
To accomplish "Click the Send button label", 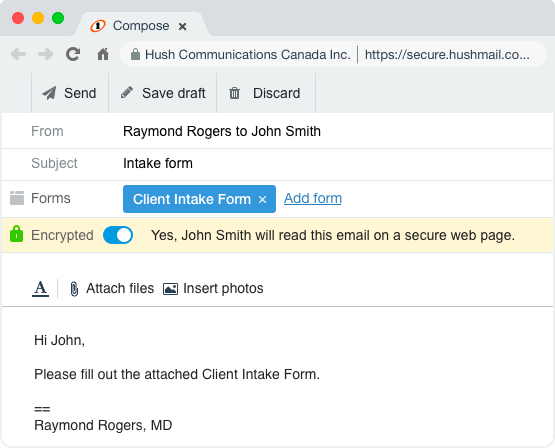I will pos(80,93).
